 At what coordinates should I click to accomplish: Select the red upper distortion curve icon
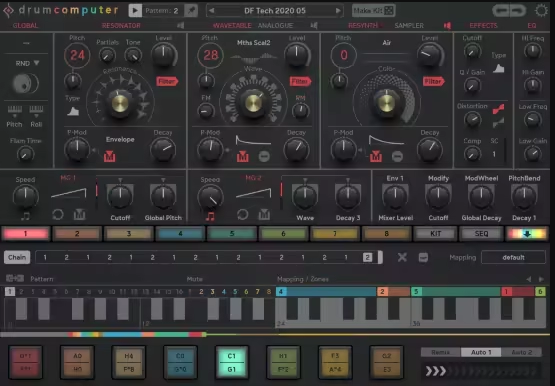(x=498, y=109)
